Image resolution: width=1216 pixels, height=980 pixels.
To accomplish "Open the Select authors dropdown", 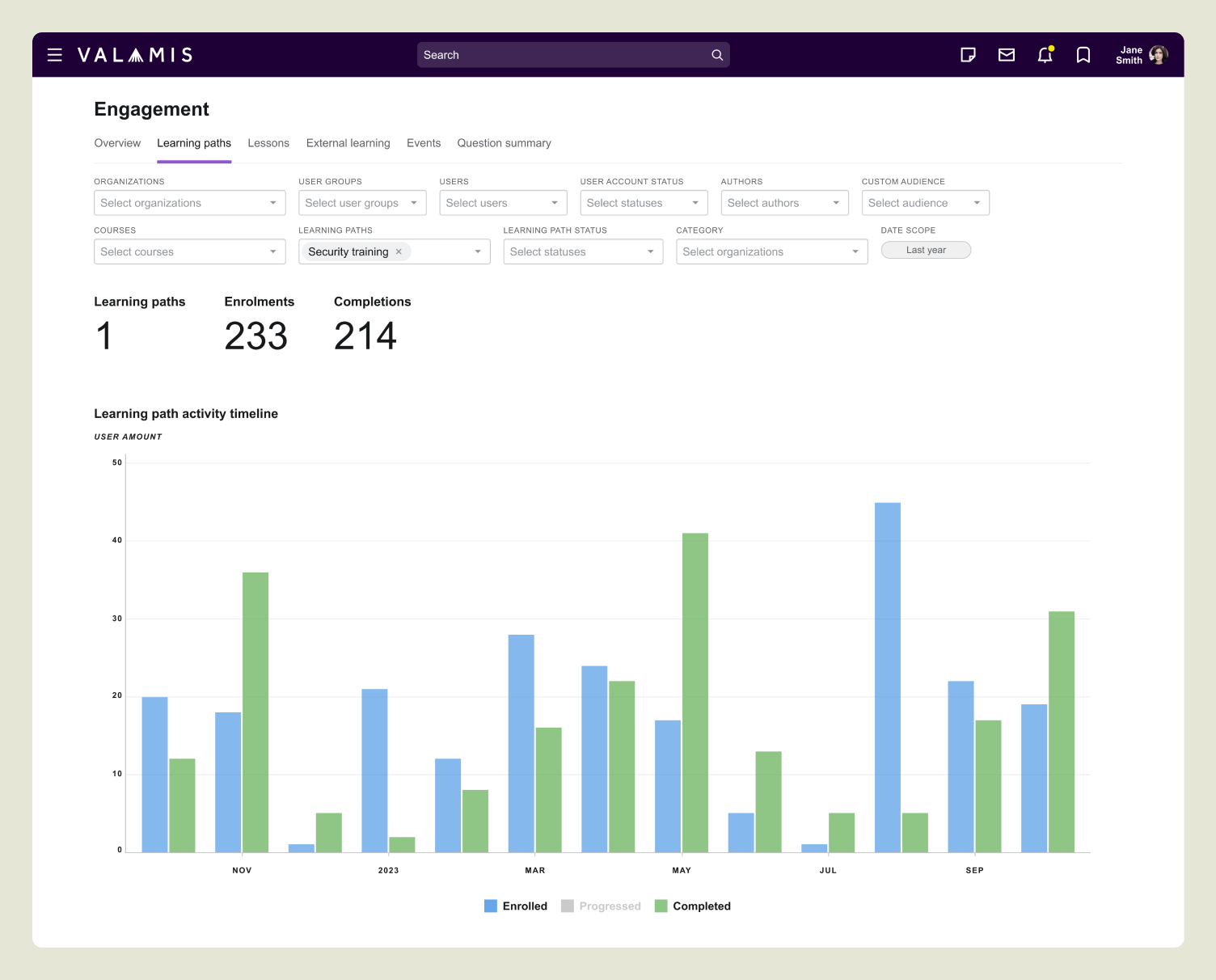I will click(x=784, y=203).
